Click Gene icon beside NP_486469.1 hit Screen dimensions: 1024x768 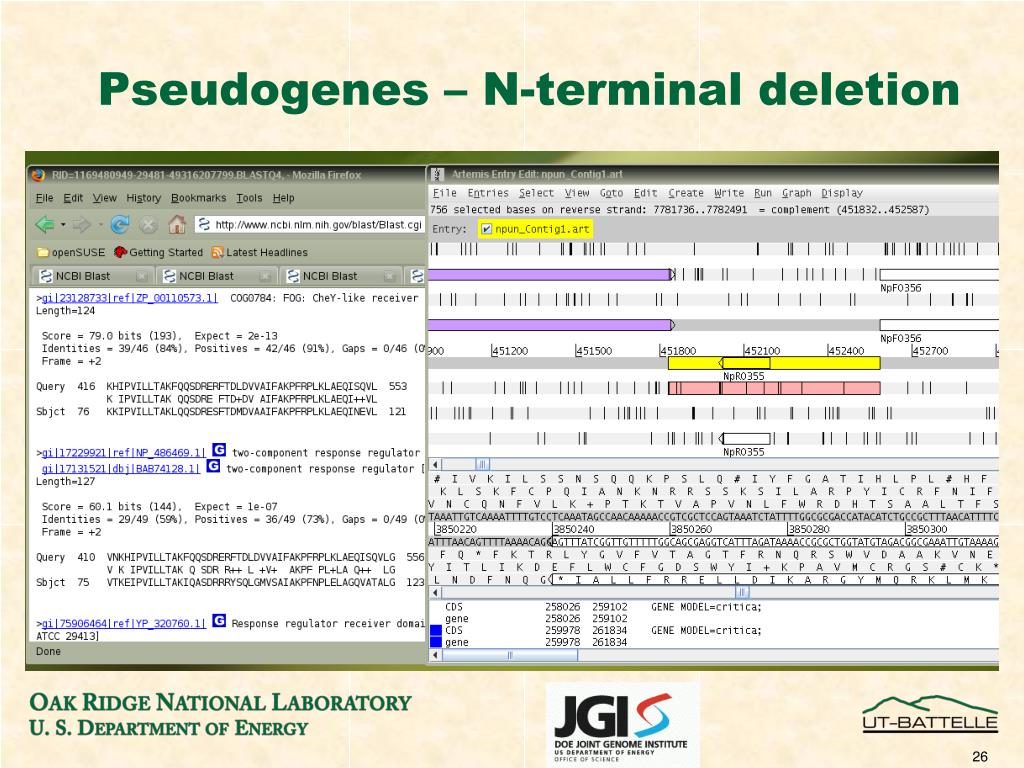219,450
